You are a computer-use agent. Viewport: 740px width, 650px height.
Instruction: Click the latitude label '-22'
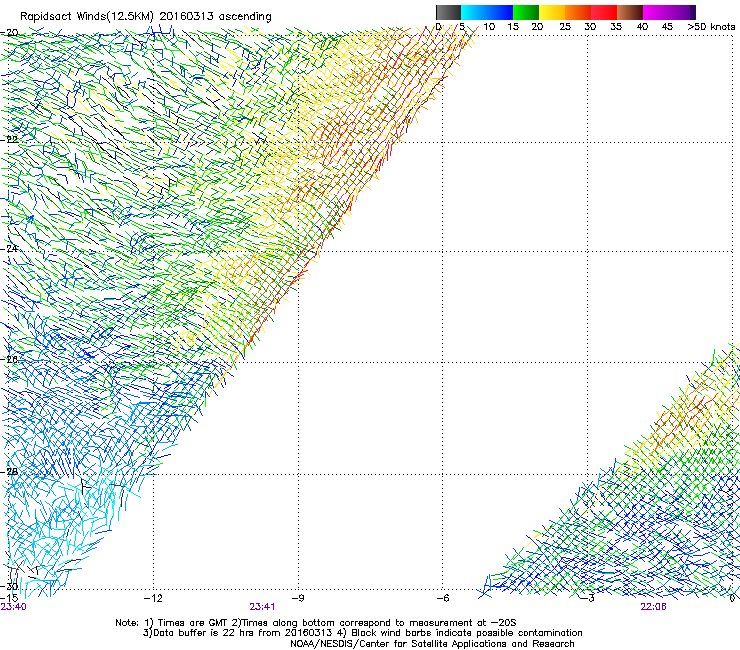click(x=9, y=140)
